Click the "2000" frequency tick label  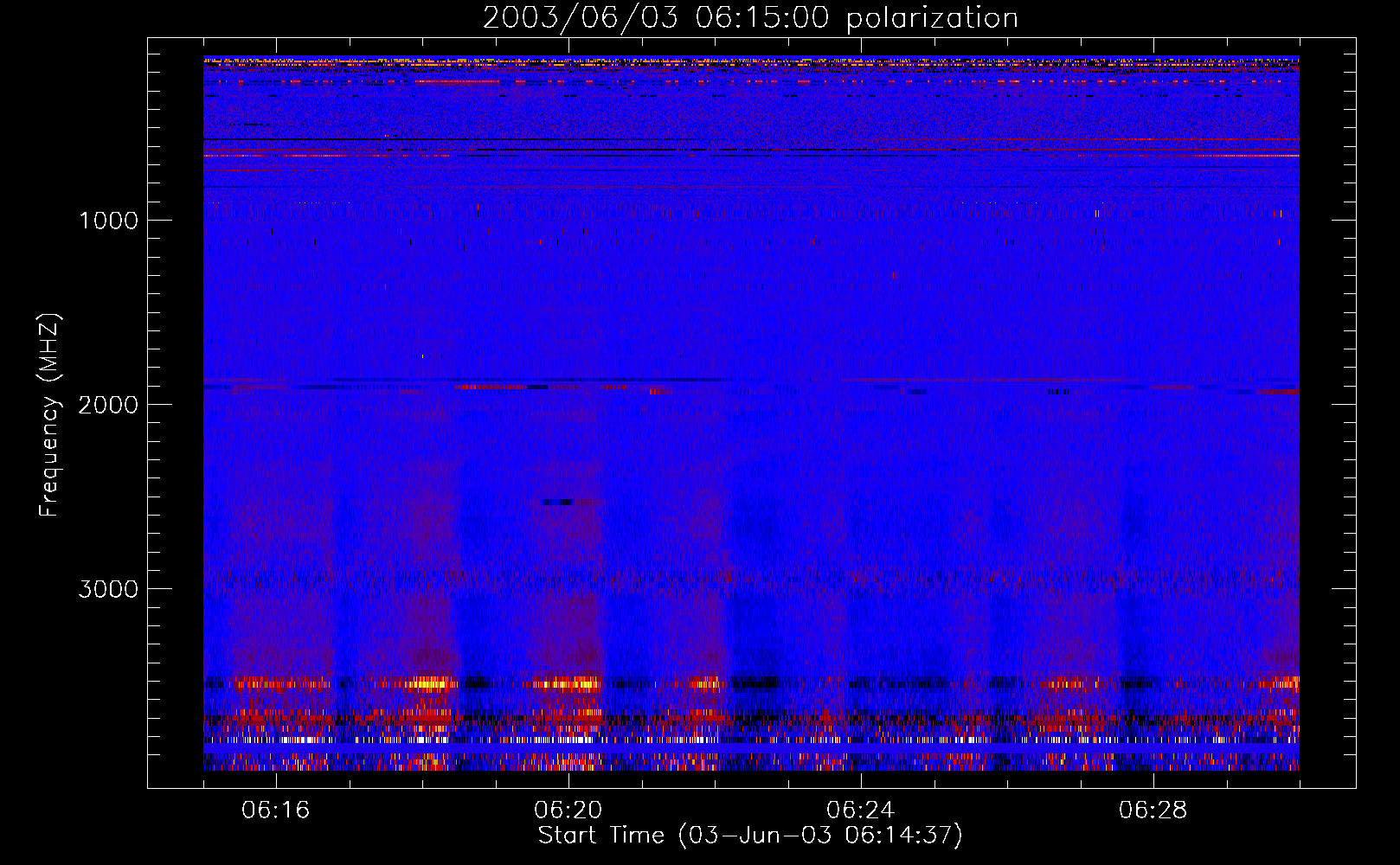108,405
